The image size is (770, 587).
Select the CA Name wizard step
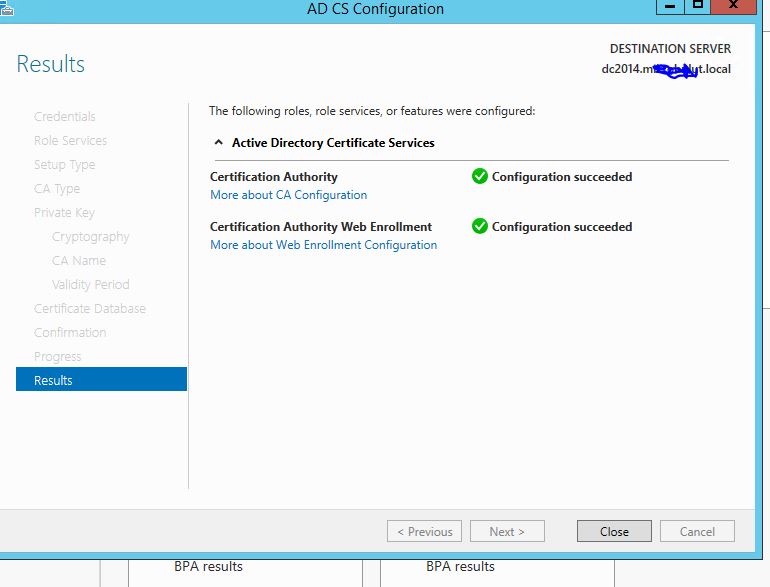tap(79, 260)
